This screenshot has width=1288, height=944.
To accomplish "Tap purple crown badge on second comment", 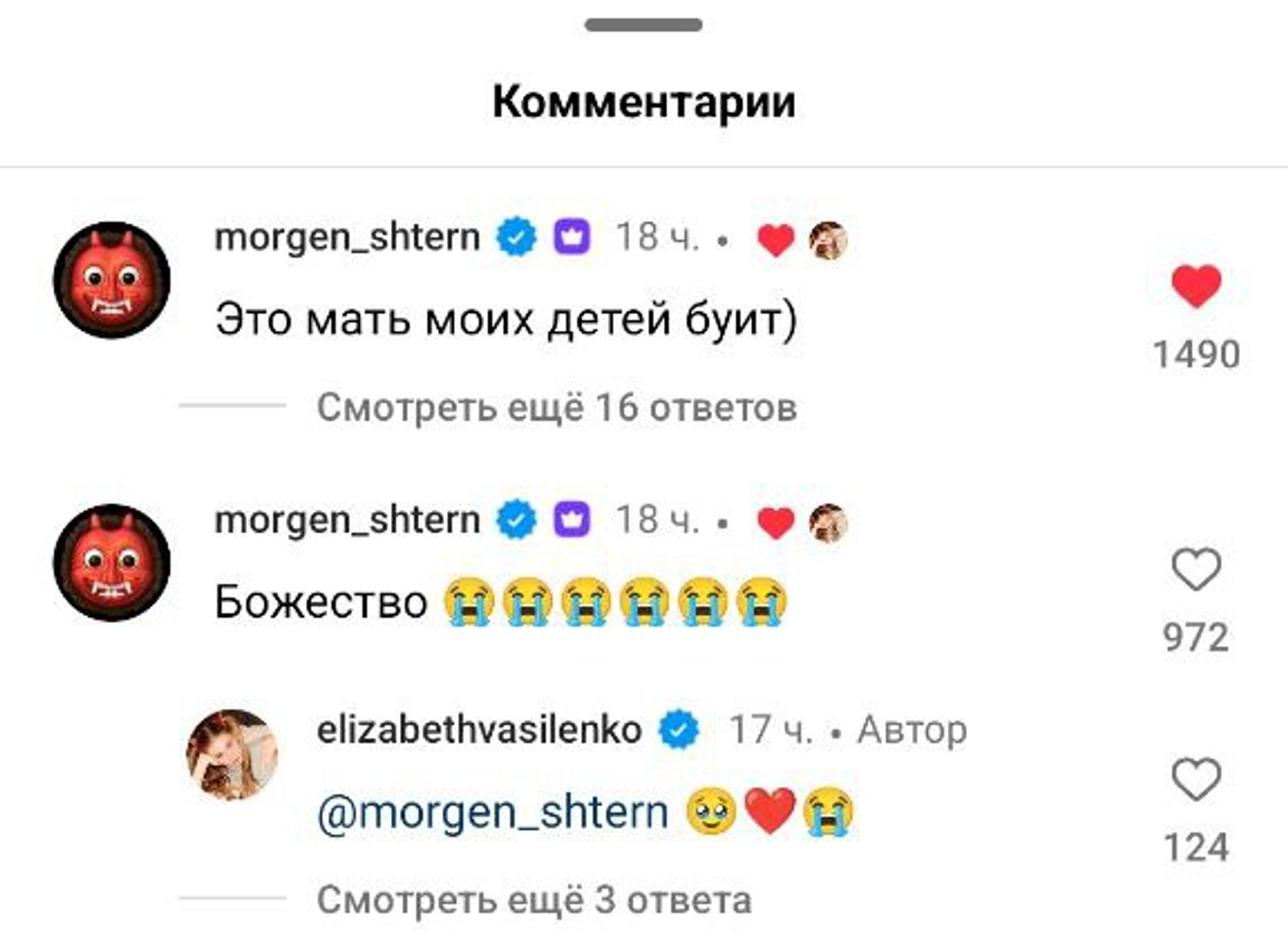I will pyautogui.click(x=572, y=520).
